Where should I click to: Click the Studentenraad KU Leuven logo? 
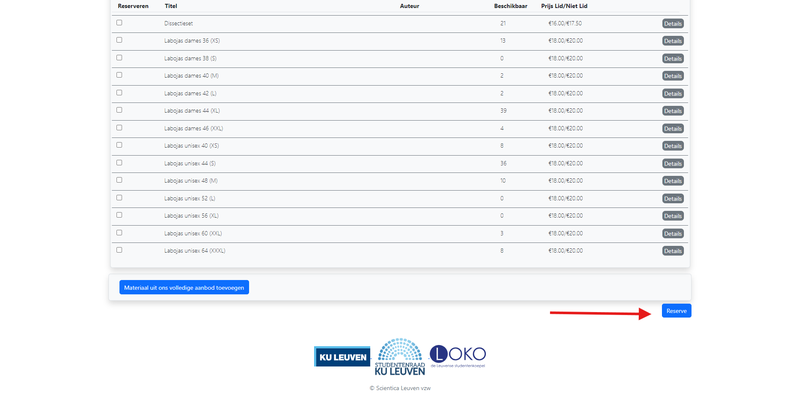point(400,356)
